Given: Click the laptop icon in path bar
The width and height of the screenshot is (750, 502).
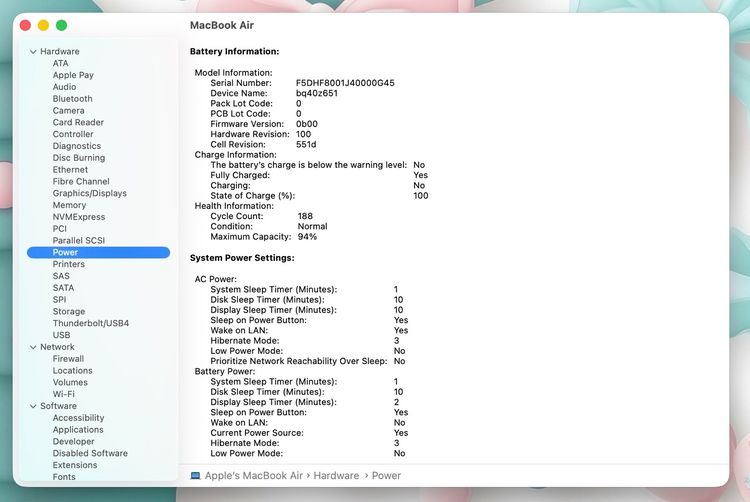Looking at the screenshot, I should click(195, 476).
